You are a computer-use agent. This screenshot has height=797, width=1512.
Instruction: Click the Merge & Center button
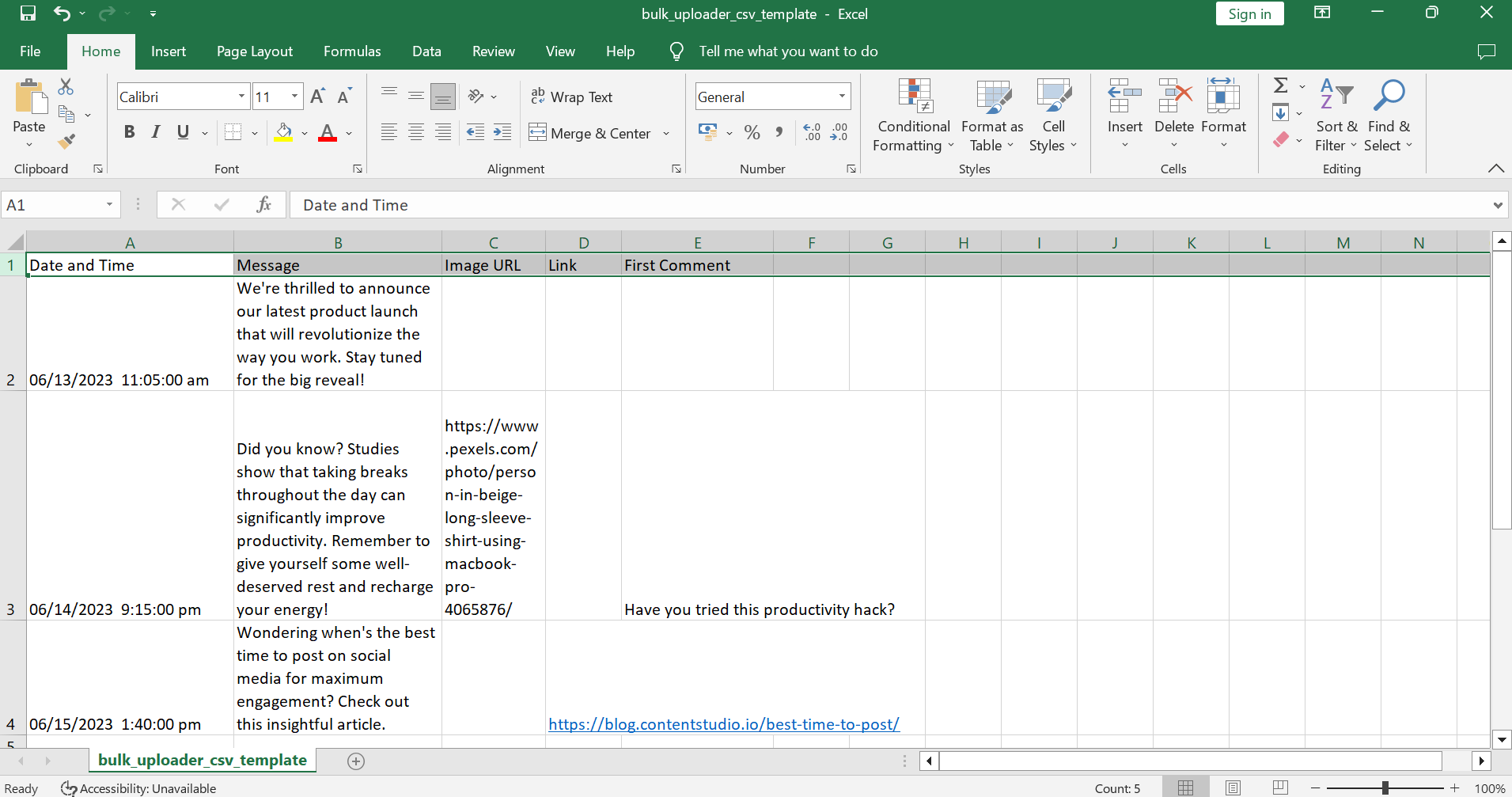[590, 133]
